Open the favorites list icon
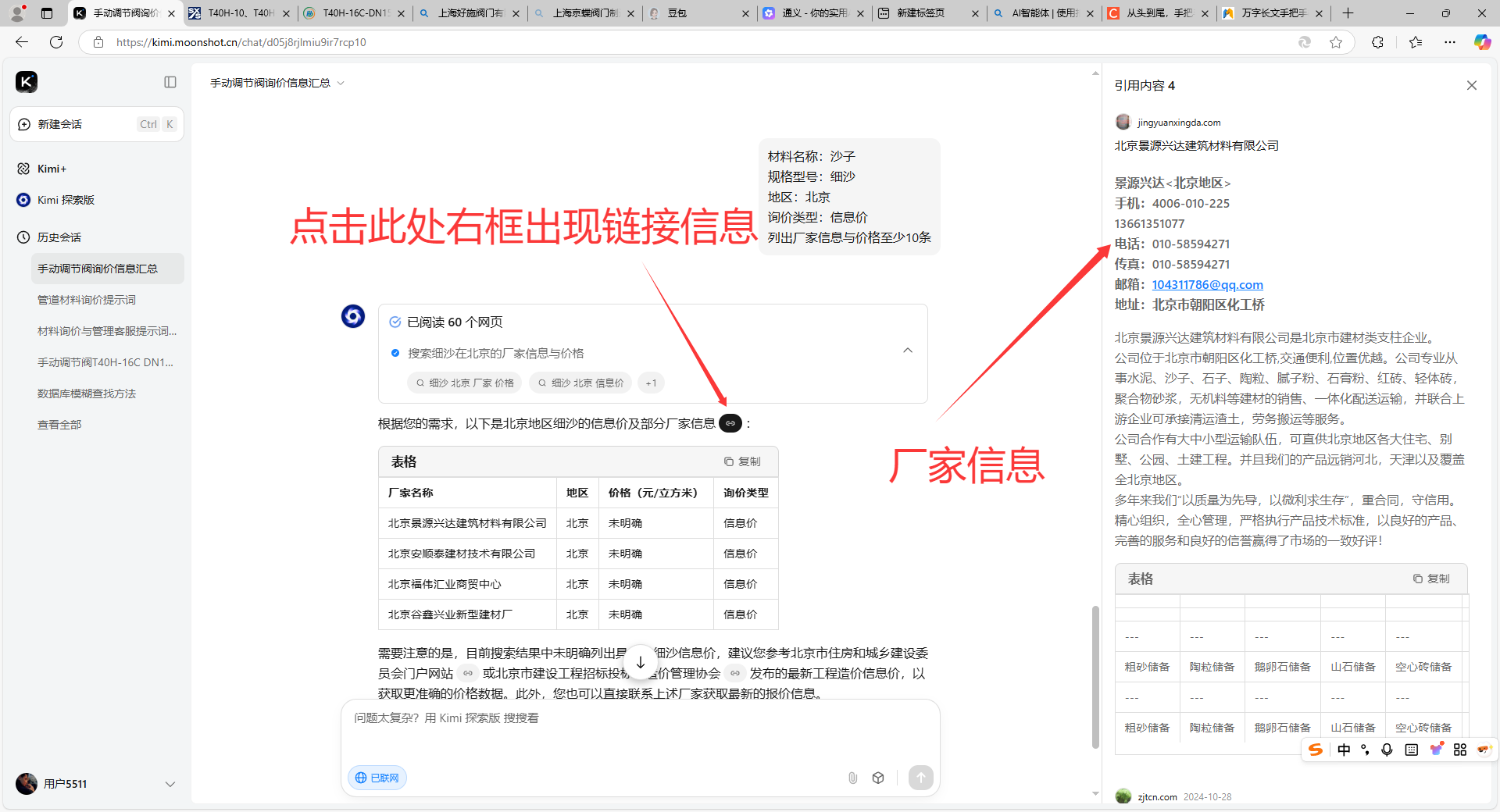This screenshot has height=812, width=1500. pyautogui.click(x=1416, y=42)
